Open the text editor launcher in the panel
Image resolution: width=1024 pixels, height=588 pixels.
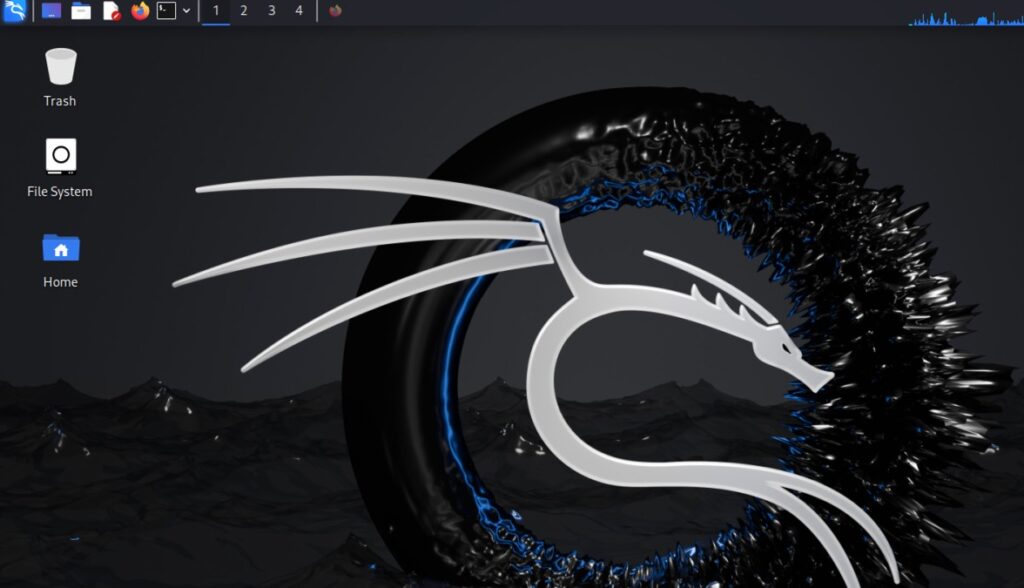(x=112, y=13)
